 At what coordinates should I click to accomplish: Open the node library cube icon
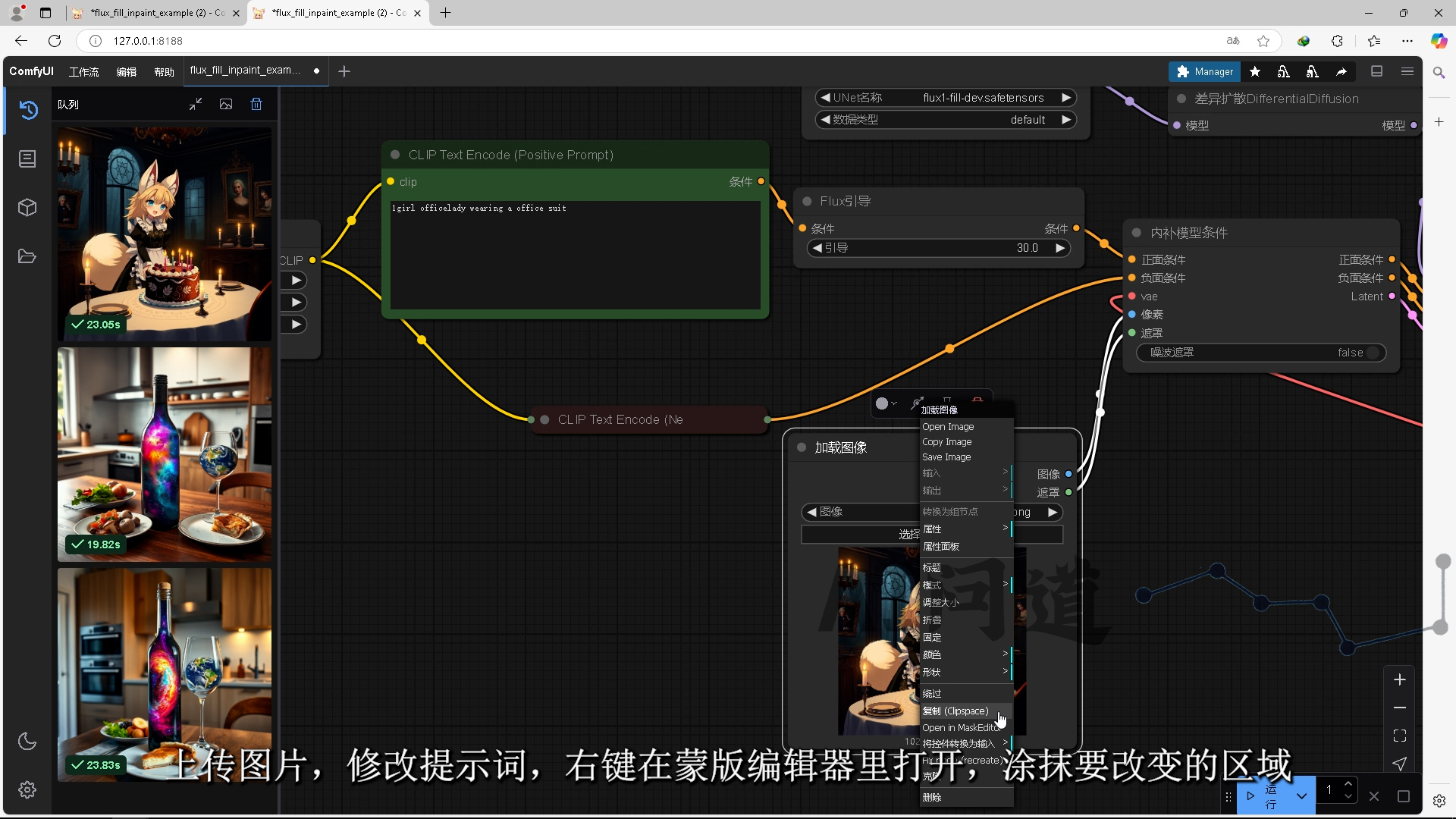click(27, 208)
